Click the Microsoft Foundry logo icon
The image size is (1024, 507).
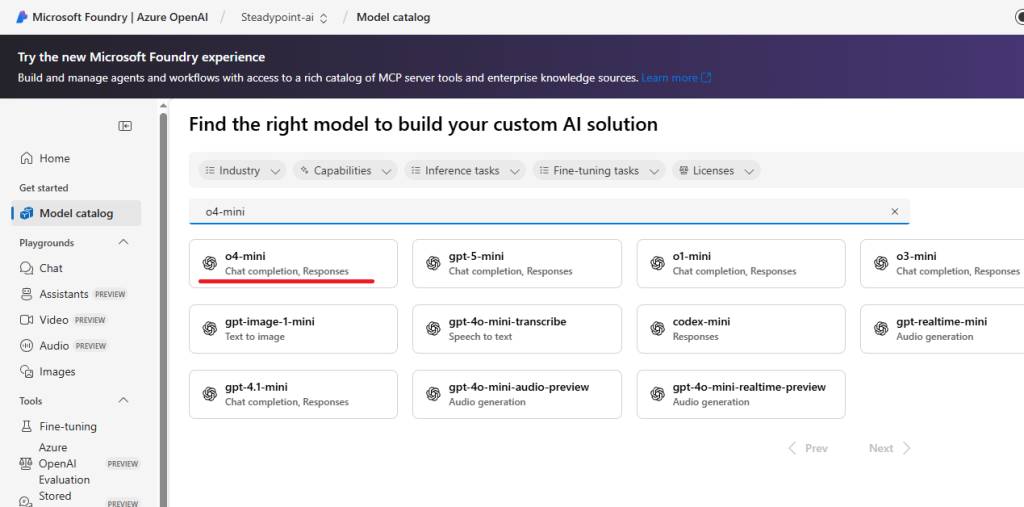click(22, 17)
